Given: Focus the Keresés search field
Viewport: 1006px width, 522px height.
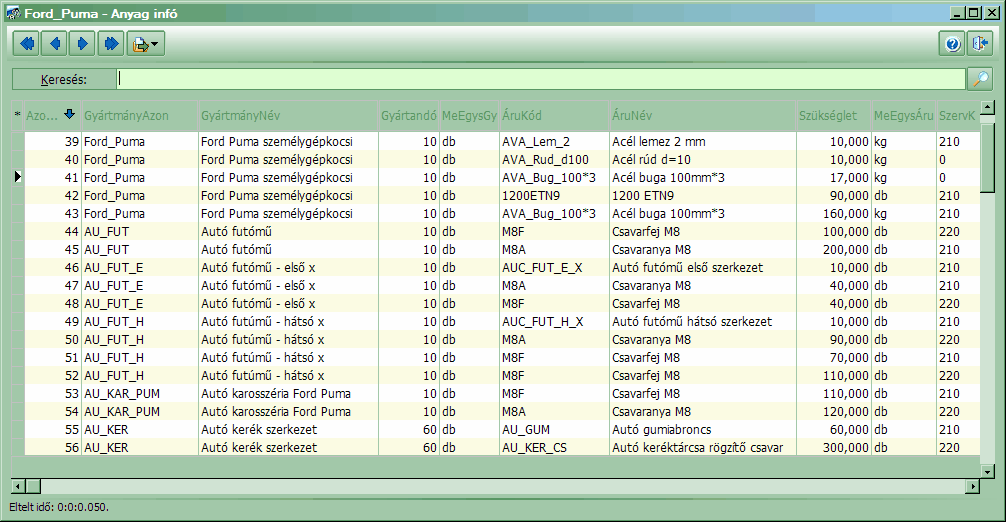Looking at the screenshot, I should click(541, 80).
